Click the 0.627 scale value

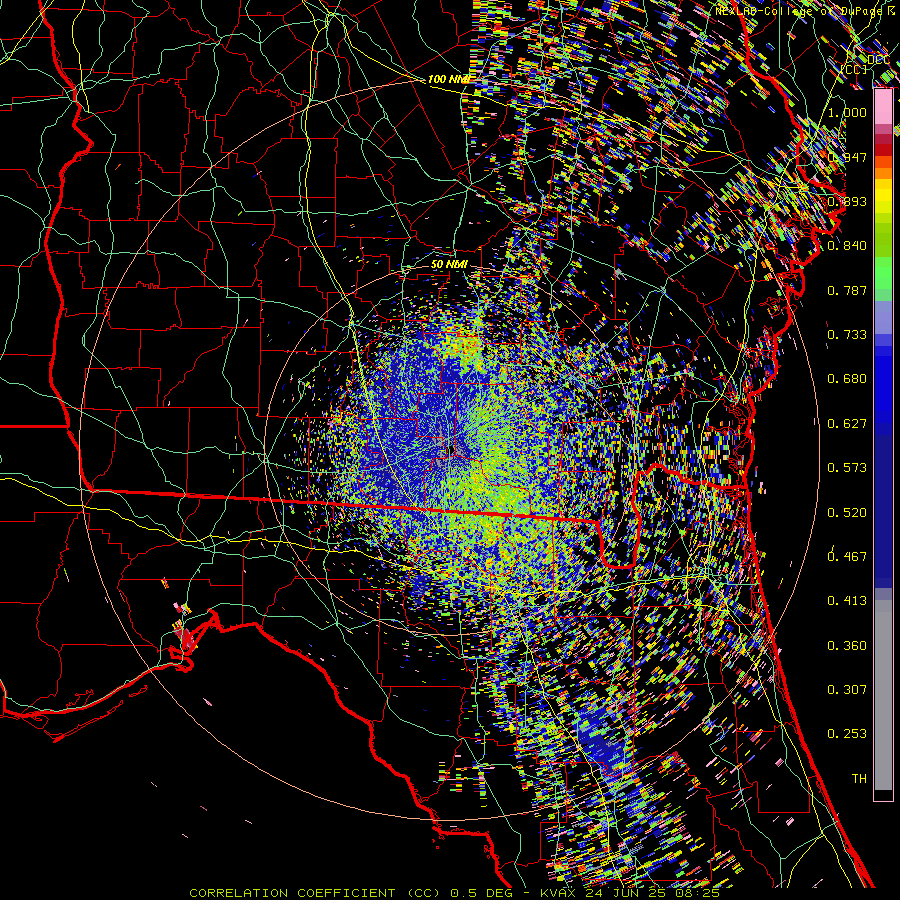[847, 424]
